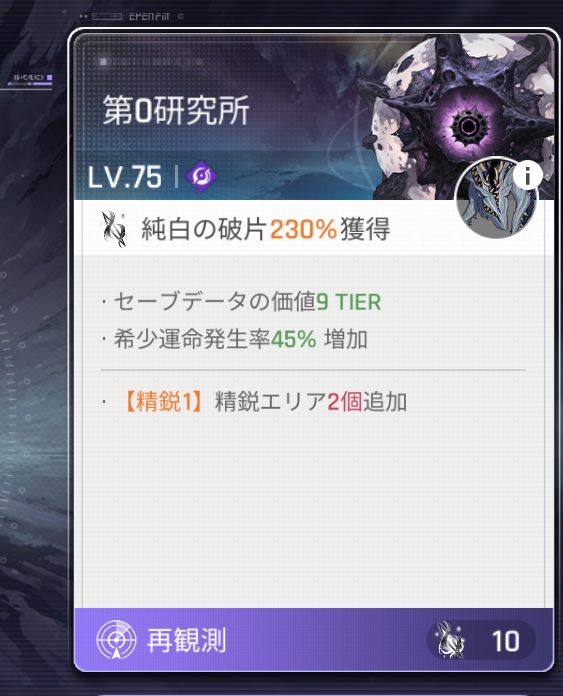The height and width of the screenshot is (696, 563).
Task: Click the LV.75 level label
Action: [125, 177]
